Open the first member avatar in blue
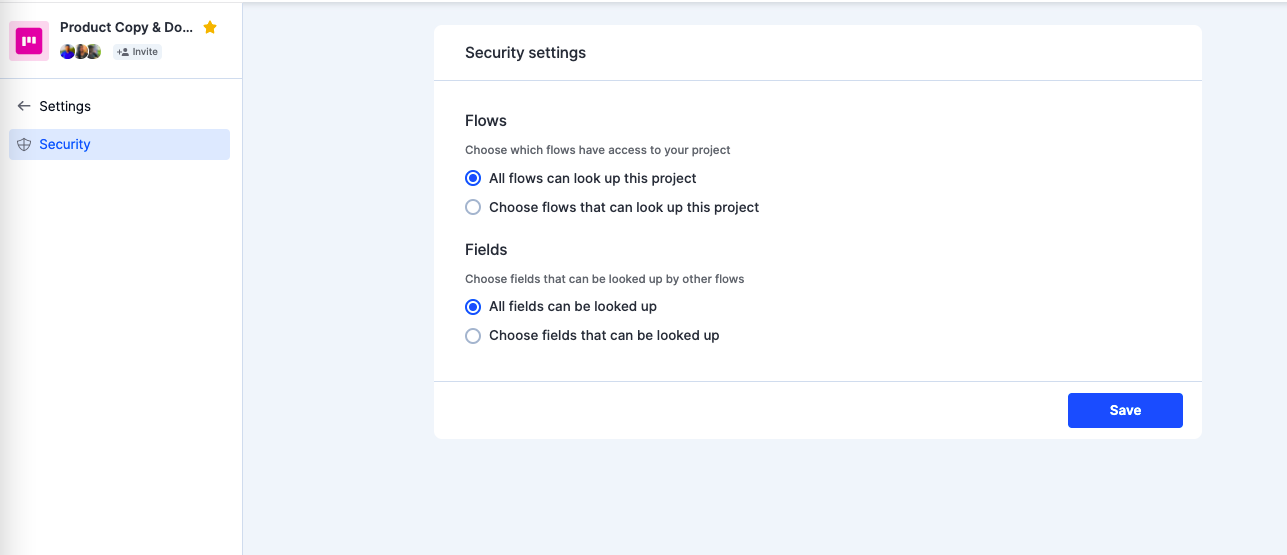This screenshot has width=1287, height=555. coord(67,52)
